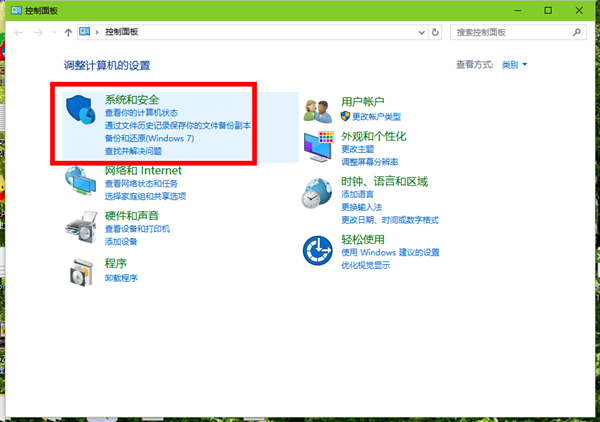
Task: Refresh the Control Panel view
Action: 435,32
